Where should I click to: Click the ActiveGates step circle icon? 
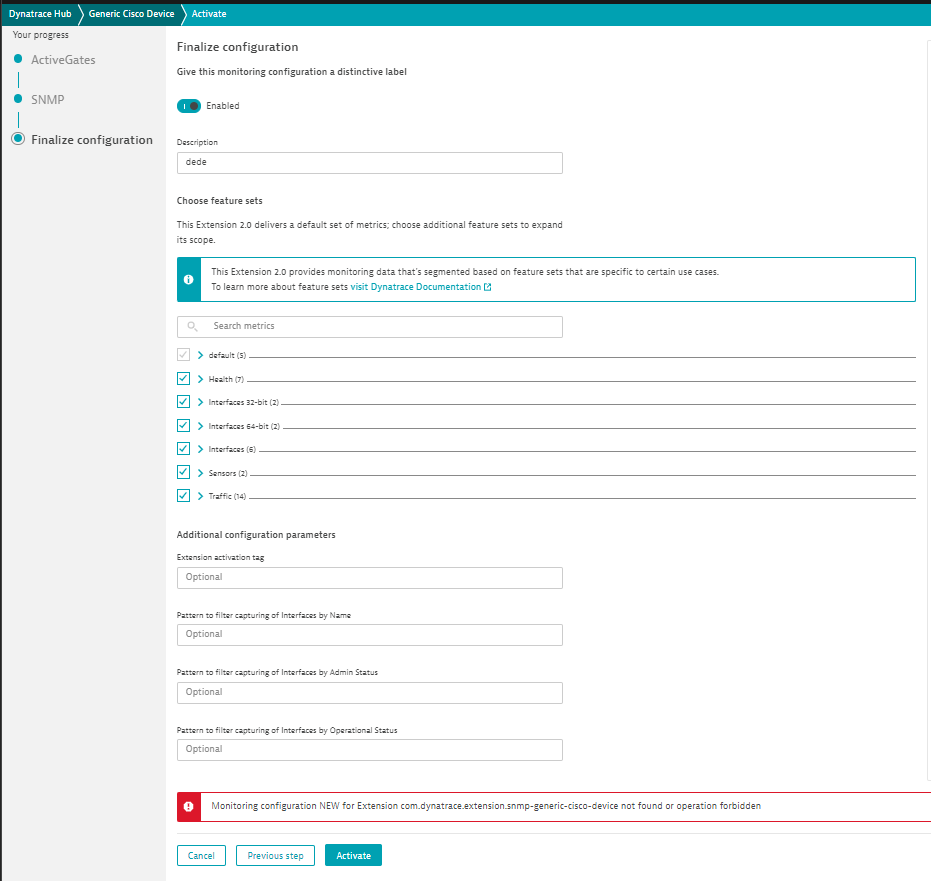(17, 60)
